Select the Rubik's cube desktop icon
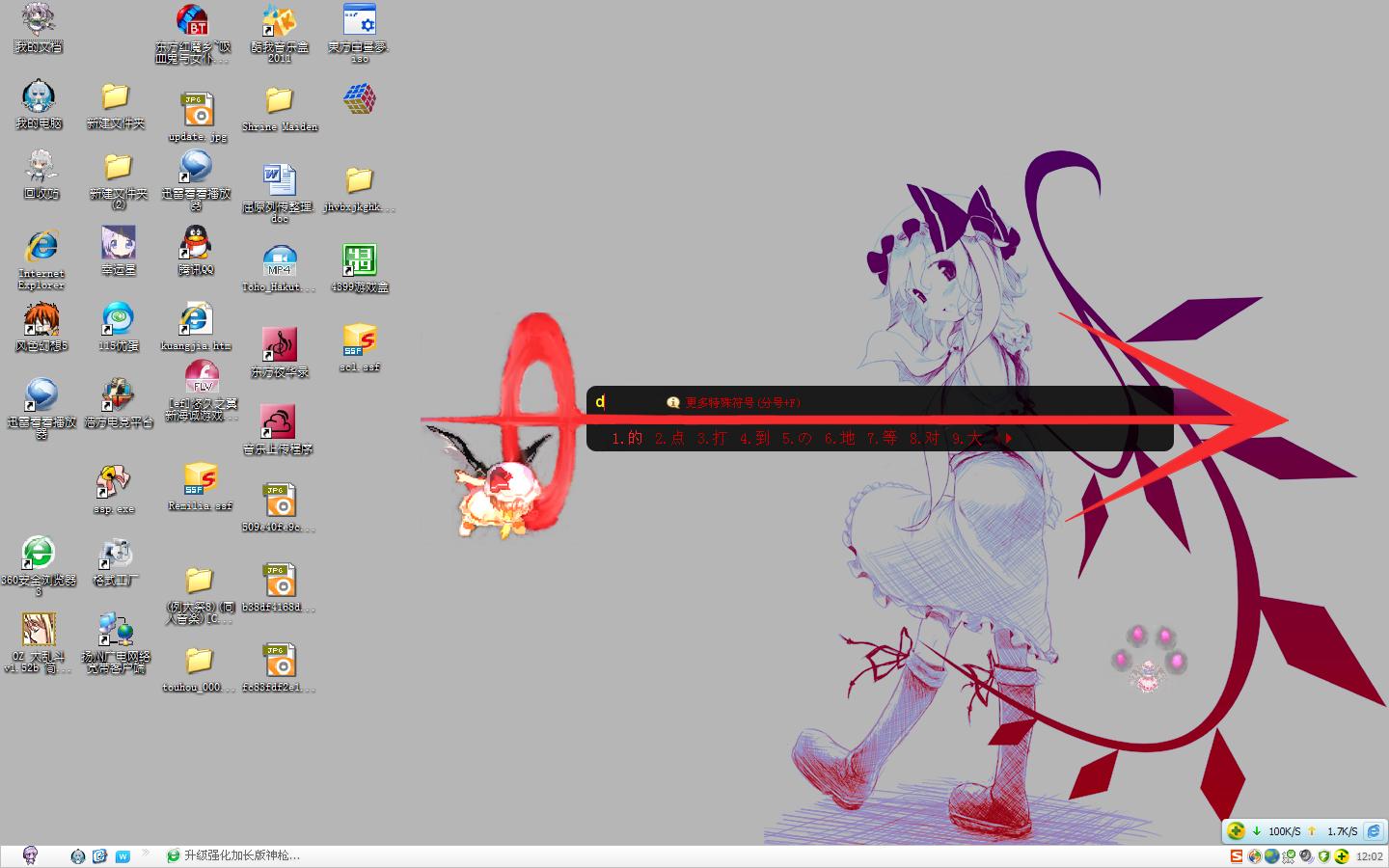 click(359, 98)
